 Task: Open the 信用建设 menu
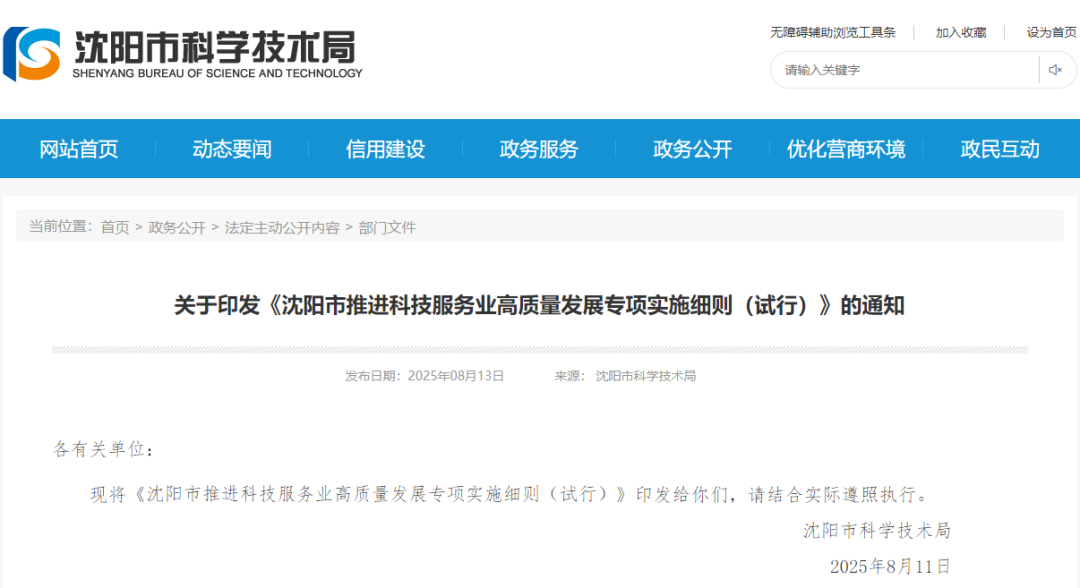[x=387, y=148]
